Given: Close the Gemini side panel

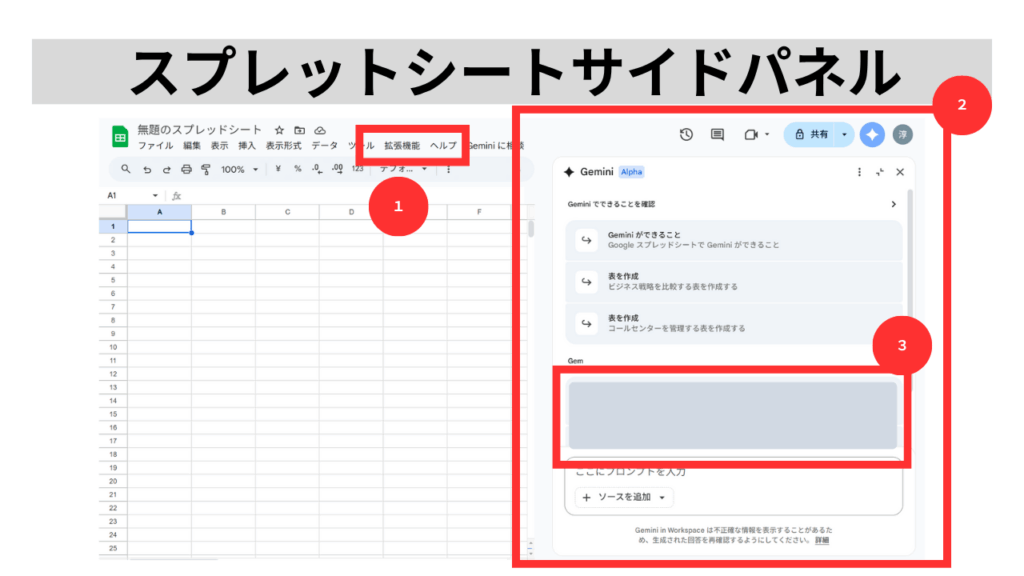Looking at the screenshot, I should coord(900,172).
